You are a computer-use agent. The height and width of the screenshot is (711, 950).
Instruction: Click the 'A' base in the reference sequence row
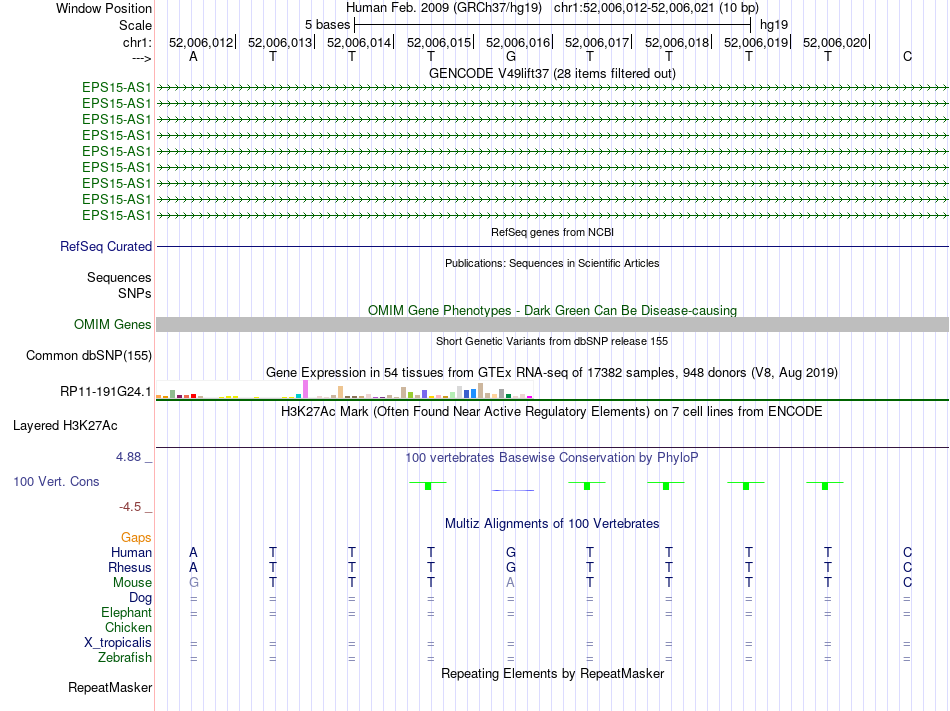click(193, 56)
